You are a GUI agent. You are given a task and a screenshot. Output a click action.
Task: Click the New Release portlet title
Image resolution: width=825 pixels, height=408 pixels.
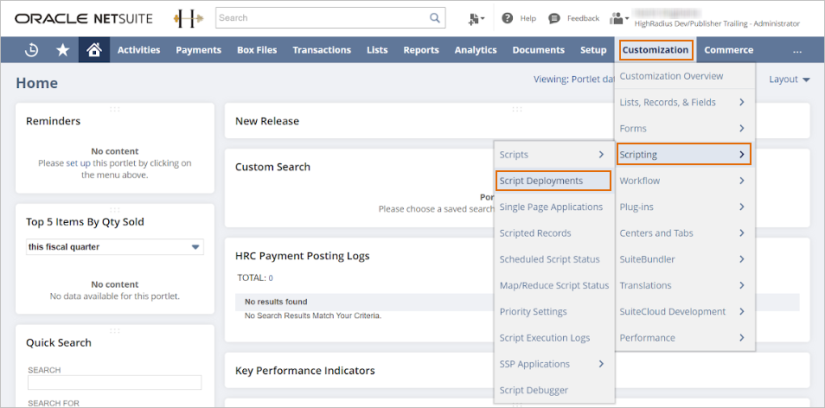(267, 121)
